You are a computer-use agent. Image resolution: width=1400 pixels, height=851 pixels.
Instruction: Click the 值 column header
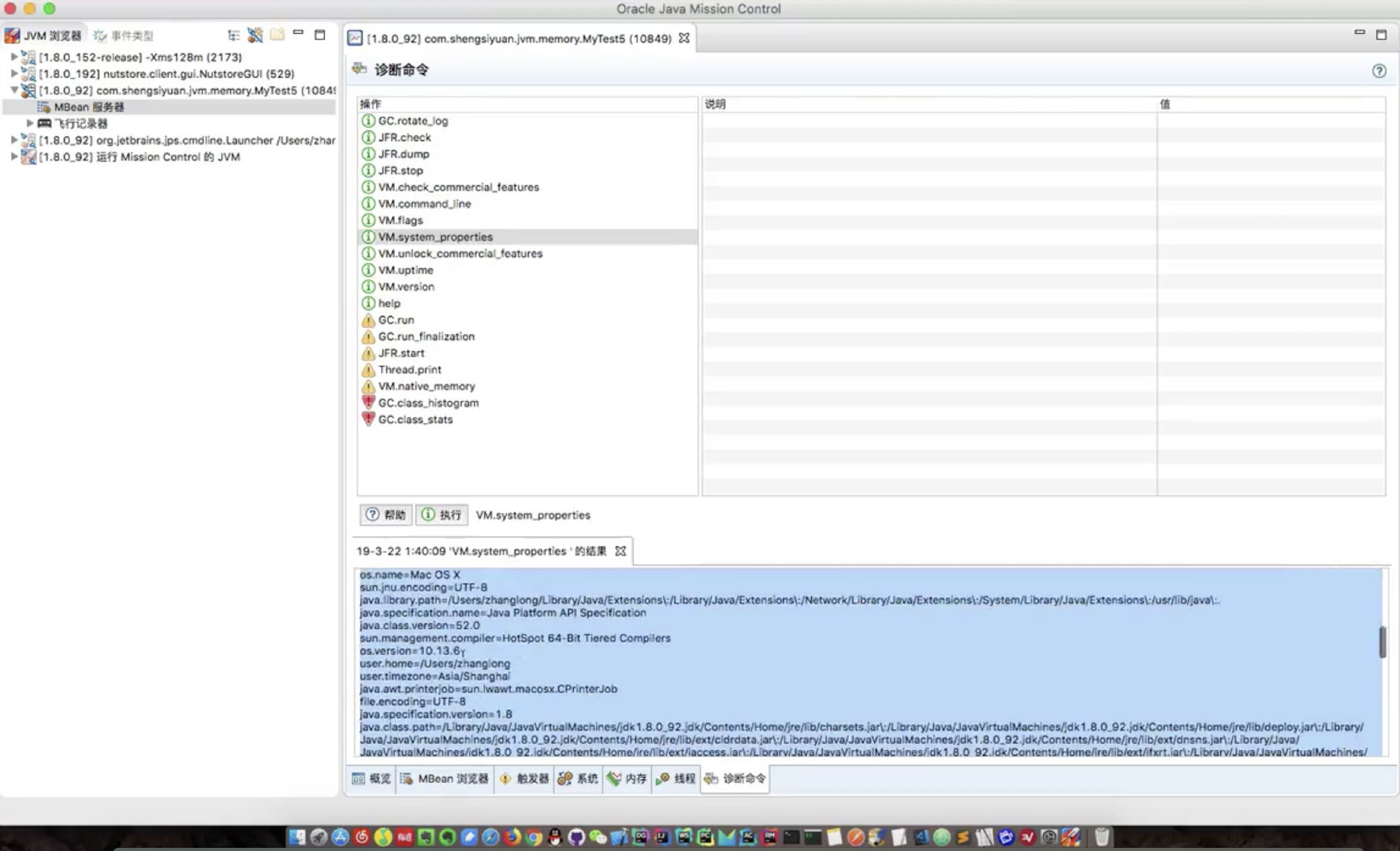coord(1271,104)
